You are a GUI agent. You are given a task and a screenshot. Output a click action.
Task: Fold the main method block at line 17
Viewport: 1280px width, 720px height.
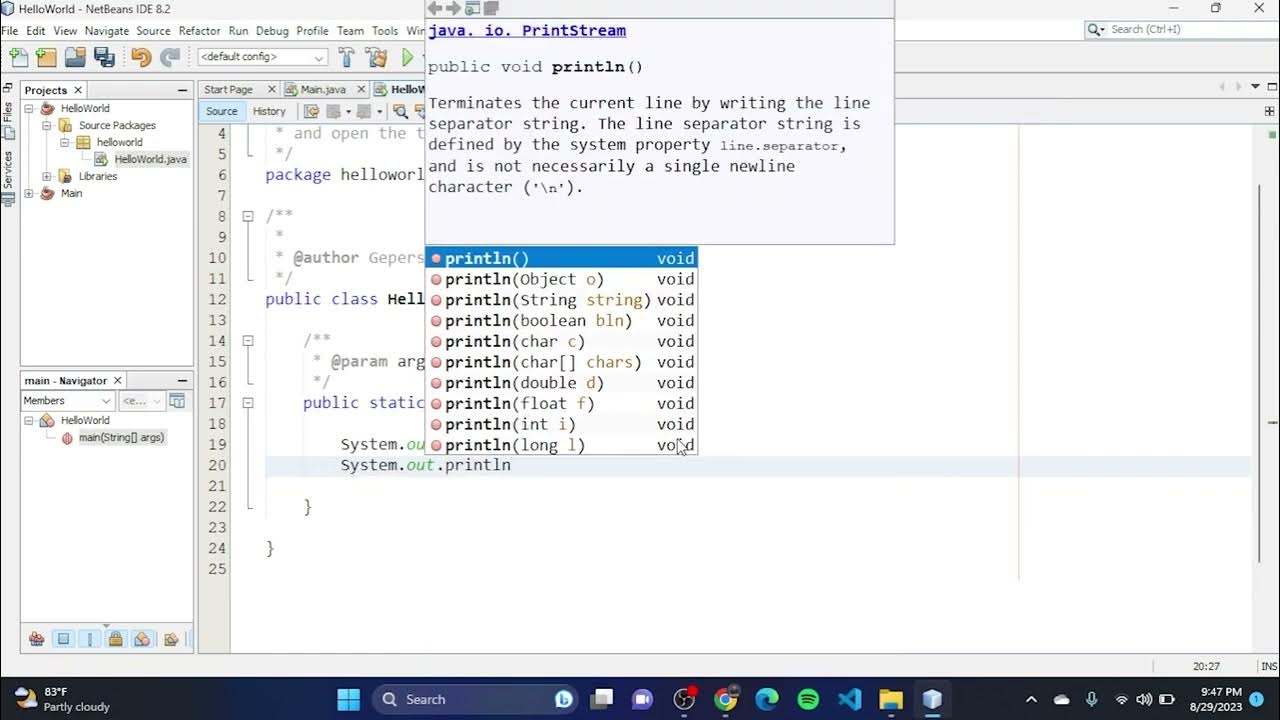point(248,403)
